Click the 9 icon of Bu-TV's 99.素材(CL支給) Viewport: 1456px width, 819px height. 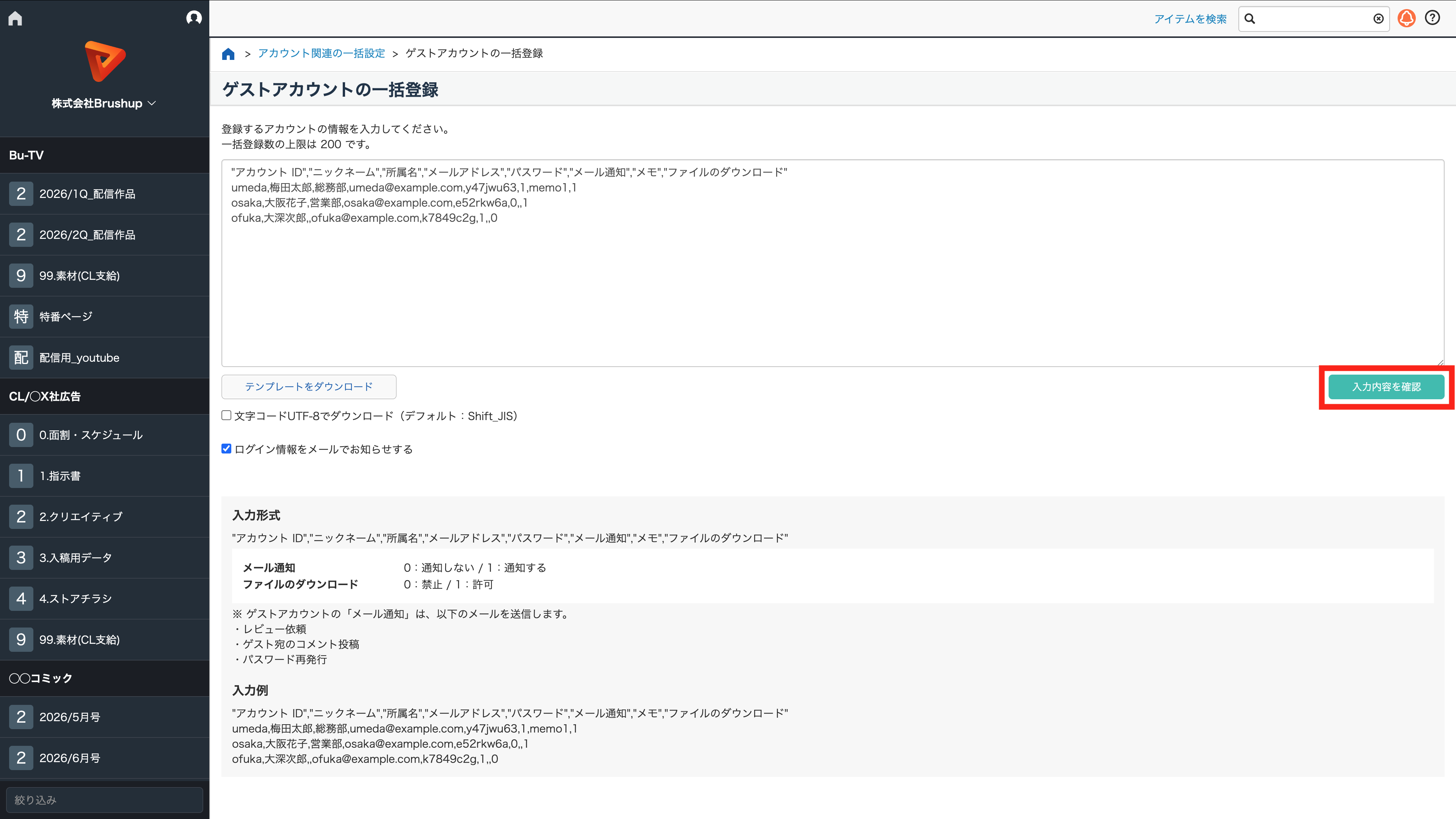click(21, 276)
